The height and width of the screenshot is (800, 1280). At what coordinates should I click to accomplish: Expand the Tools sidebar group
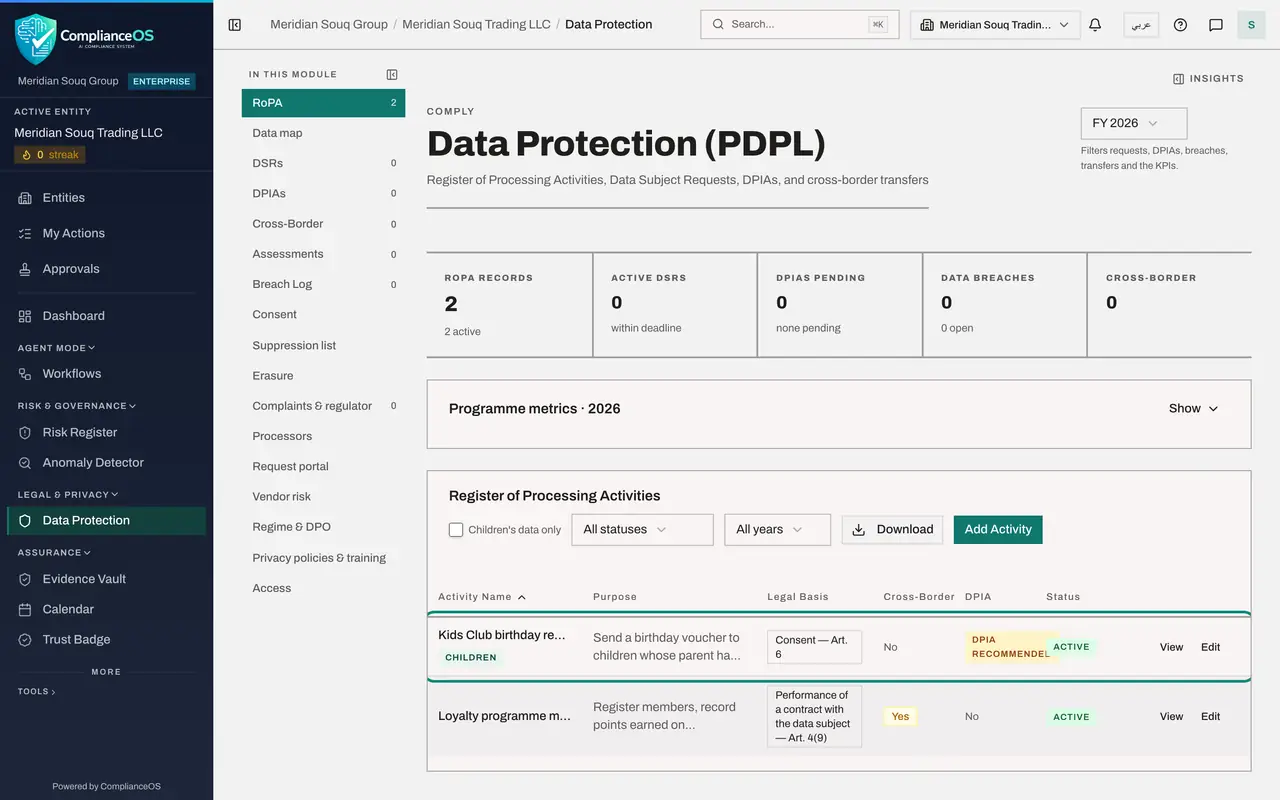coord(36,691)
